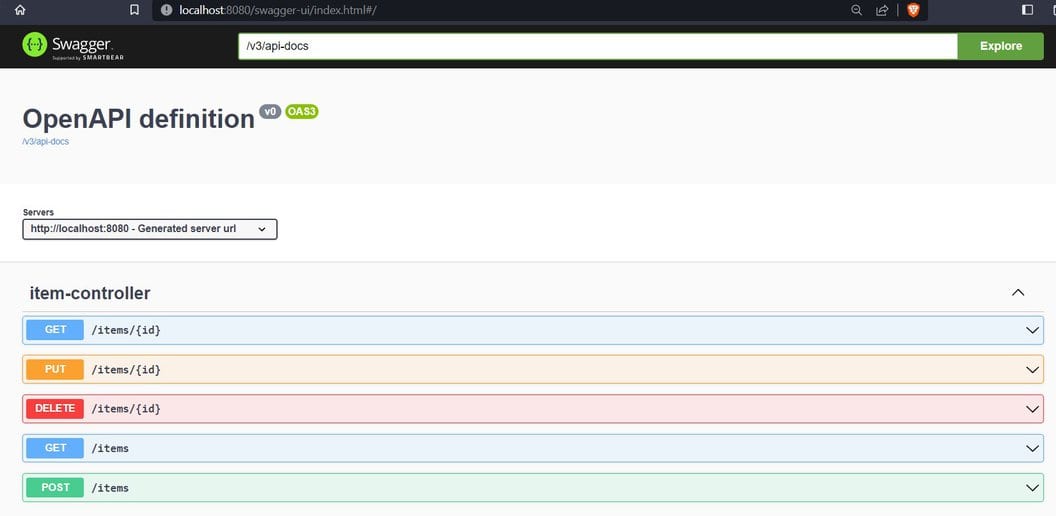Click the /items/{id} path in the DELETE row
The image size is (1056, 516).
126,409
